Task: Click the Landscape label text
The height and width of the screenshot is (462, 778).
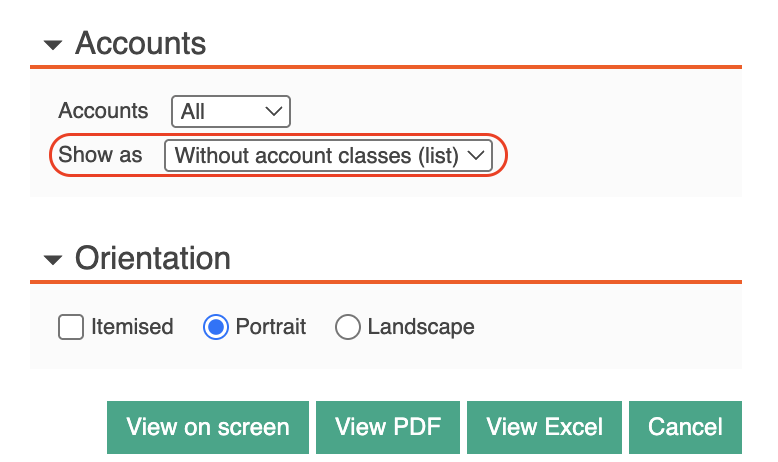Action: [421, 327]
